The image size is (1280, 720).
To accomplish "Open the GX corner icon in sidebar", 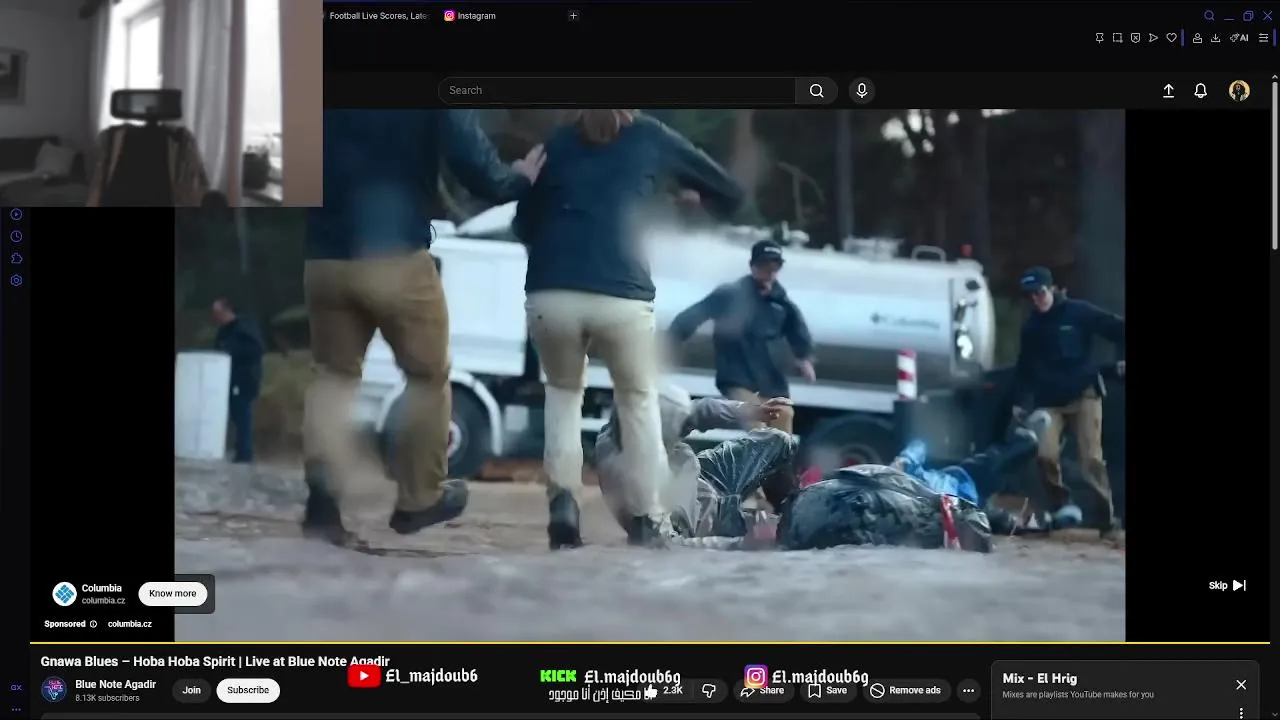I will [x=16, y=688].
